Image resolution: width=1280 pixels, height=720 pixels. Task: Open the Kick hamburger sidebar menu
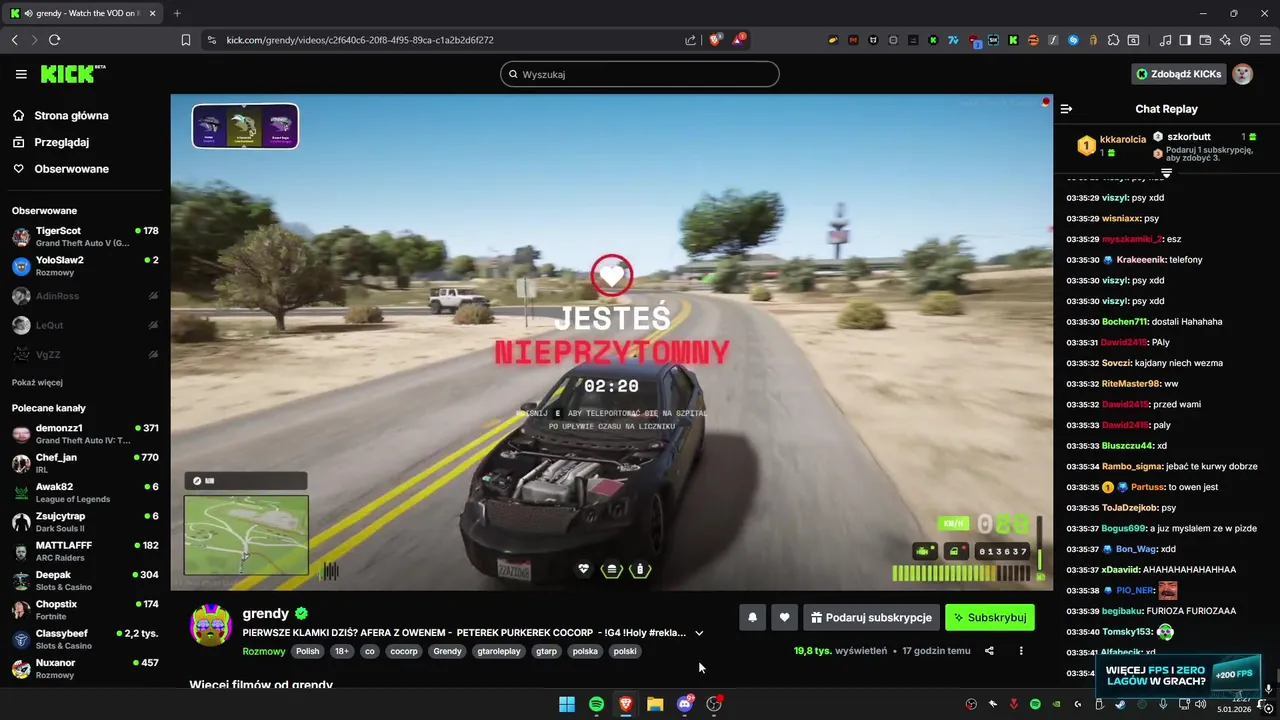tap(21, 74)
